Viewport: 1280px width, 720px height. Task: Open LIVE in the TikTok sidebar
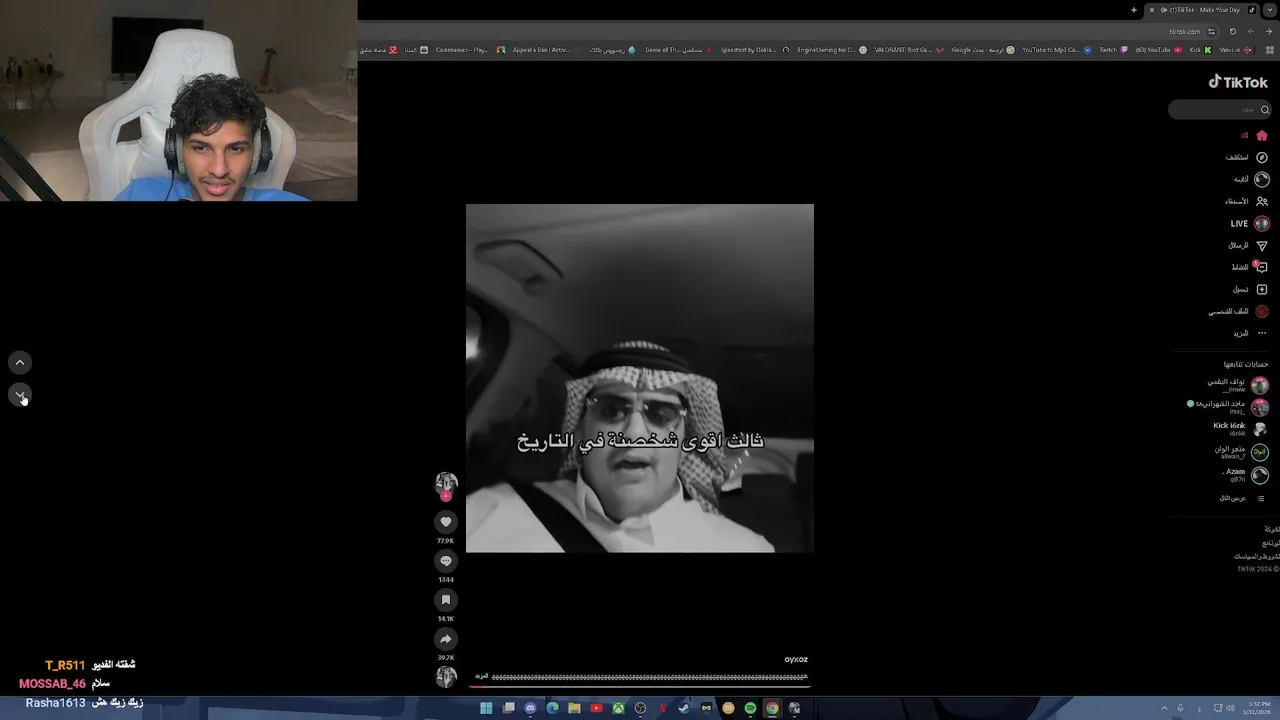pos(1249,223)
